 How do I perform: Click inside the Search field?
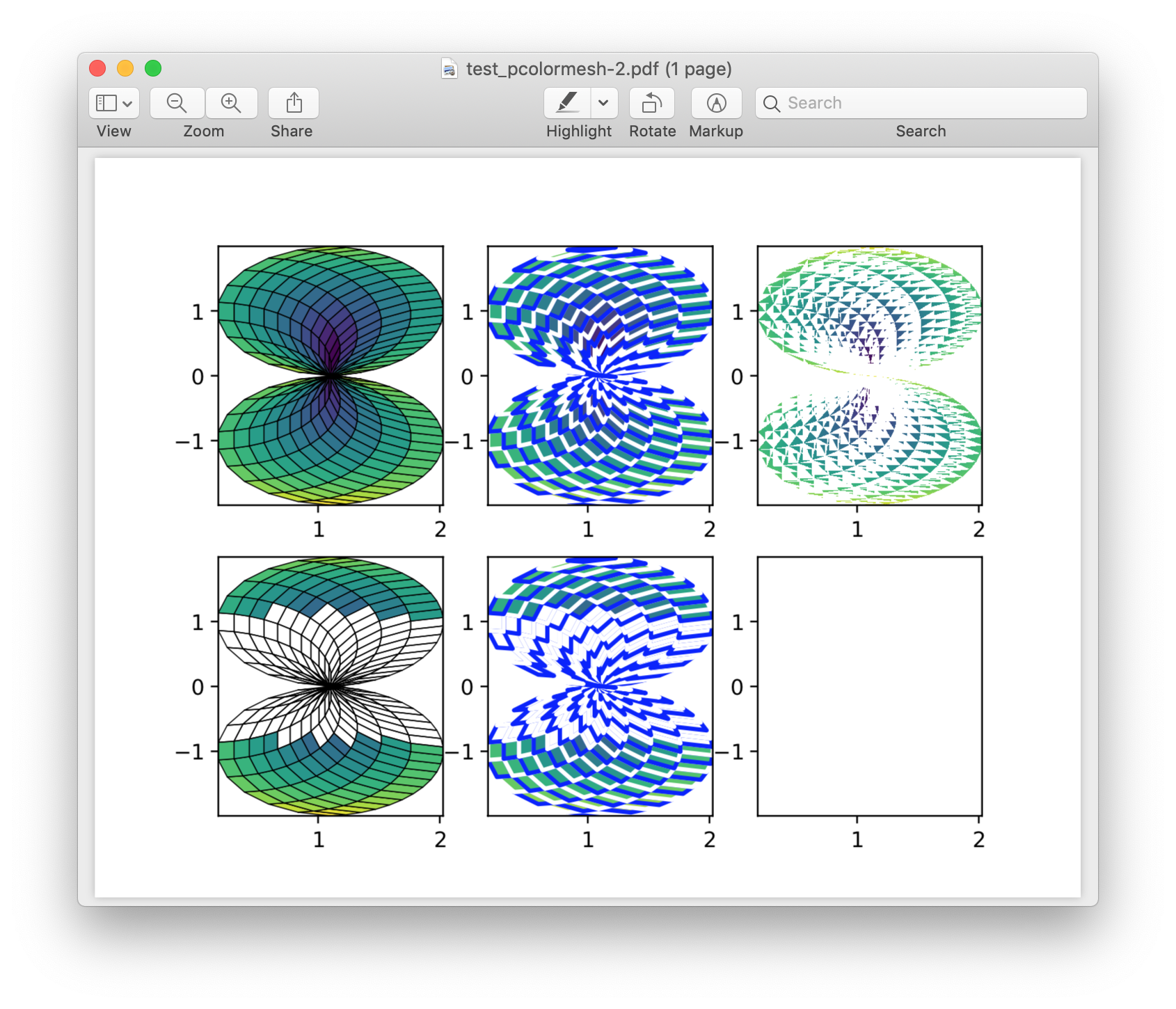point(921,103)
